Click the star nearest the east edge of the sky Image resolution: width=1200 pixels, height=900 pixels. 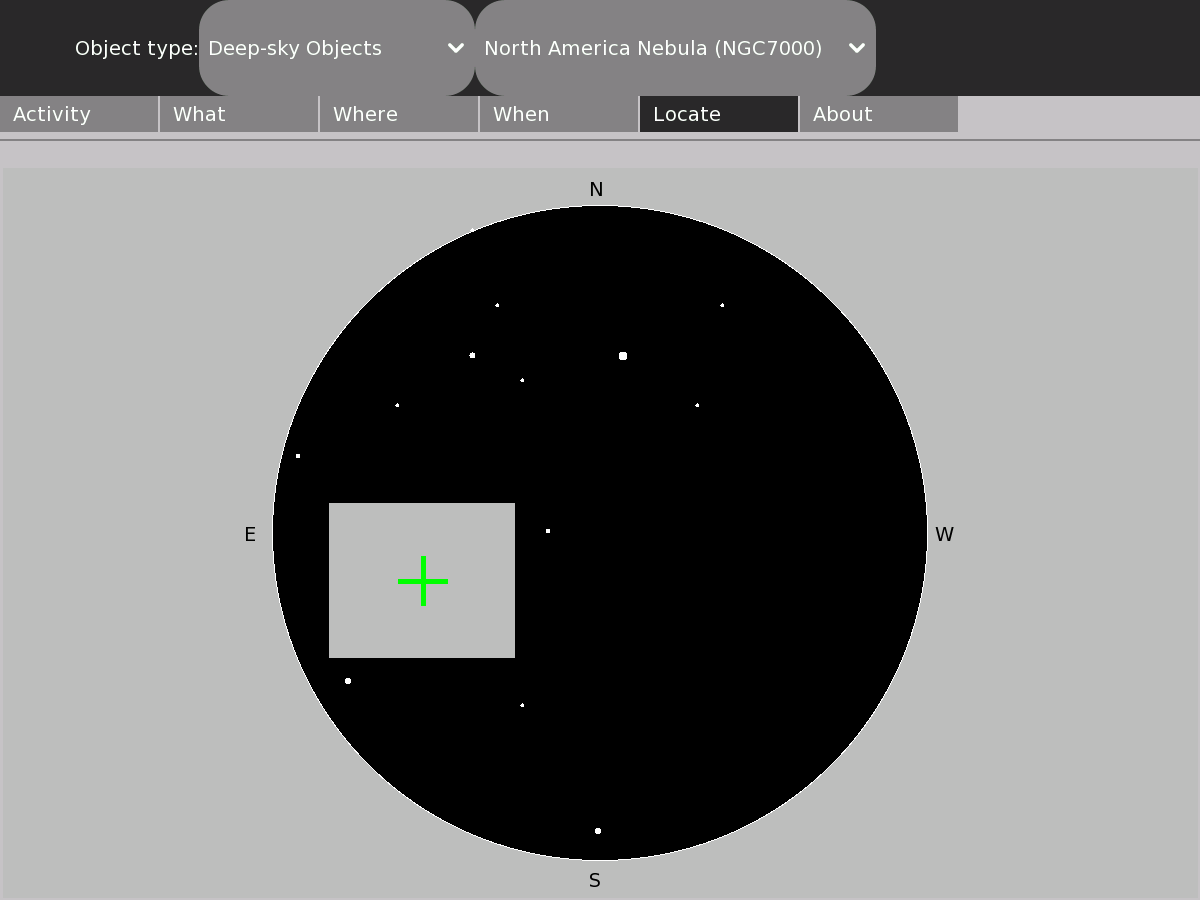pos(298,456)
